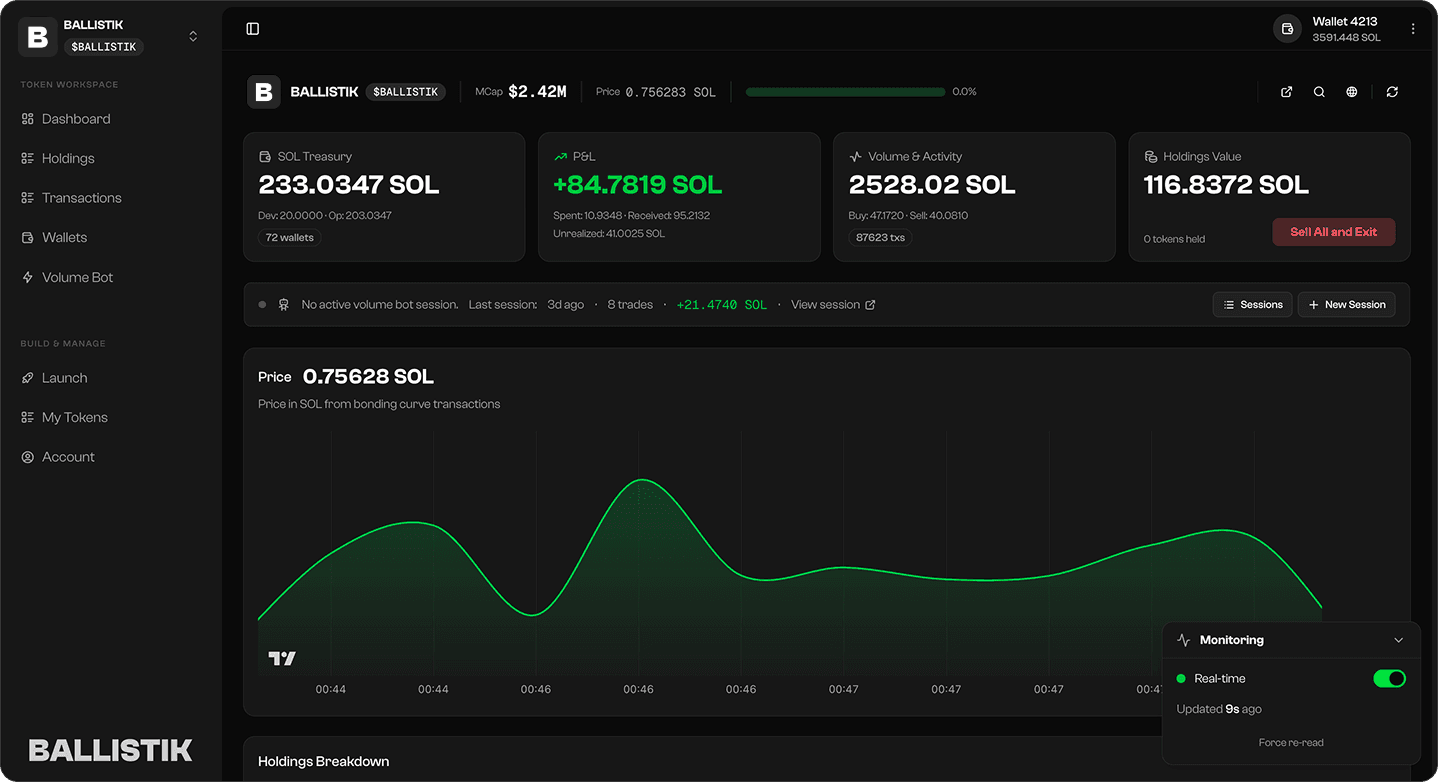Open Holdings in the sidebar
1438x782 pixels.
[68, 158]
